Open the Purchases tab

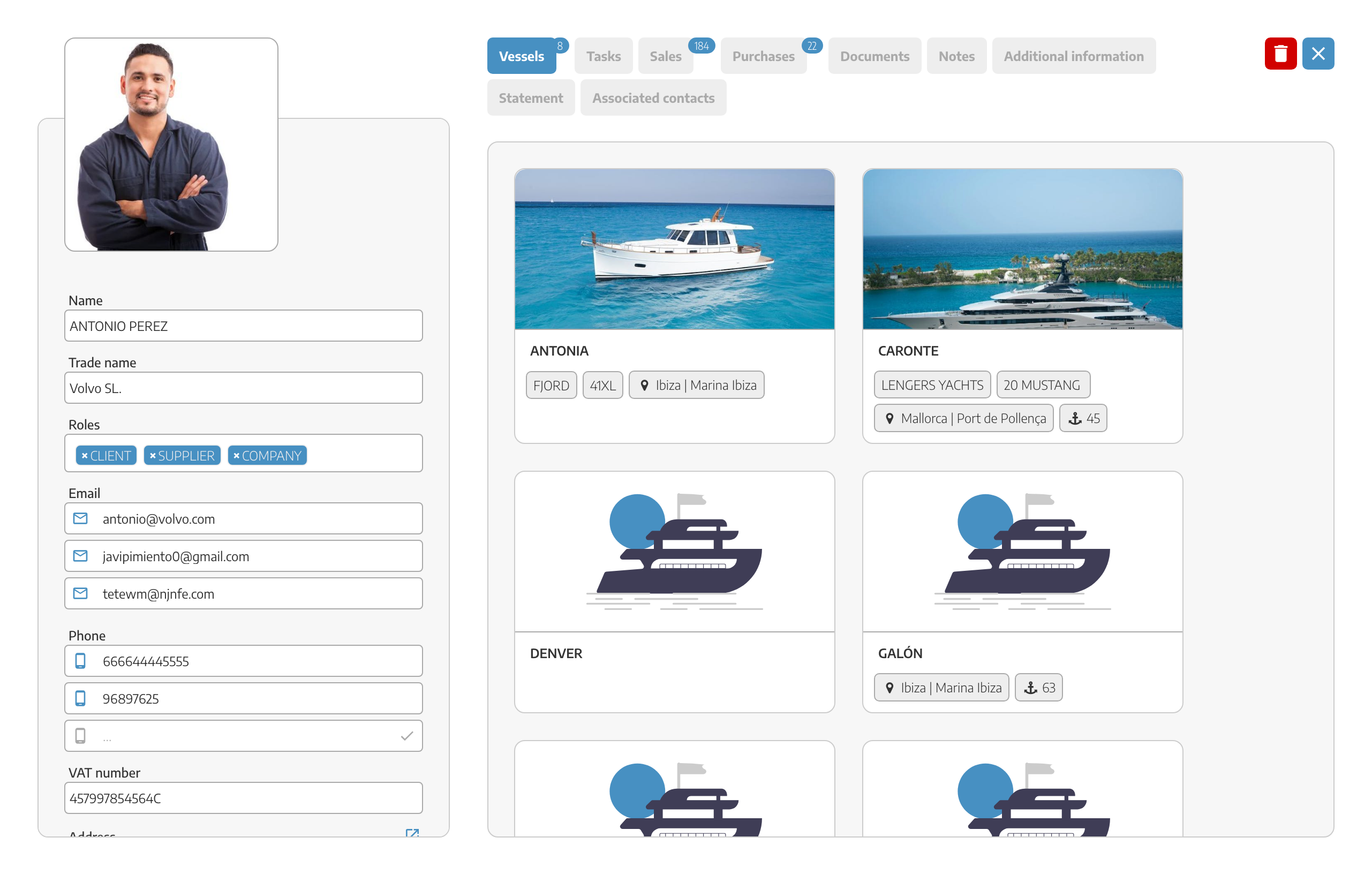pyautogui.click(x=764, y=56)
